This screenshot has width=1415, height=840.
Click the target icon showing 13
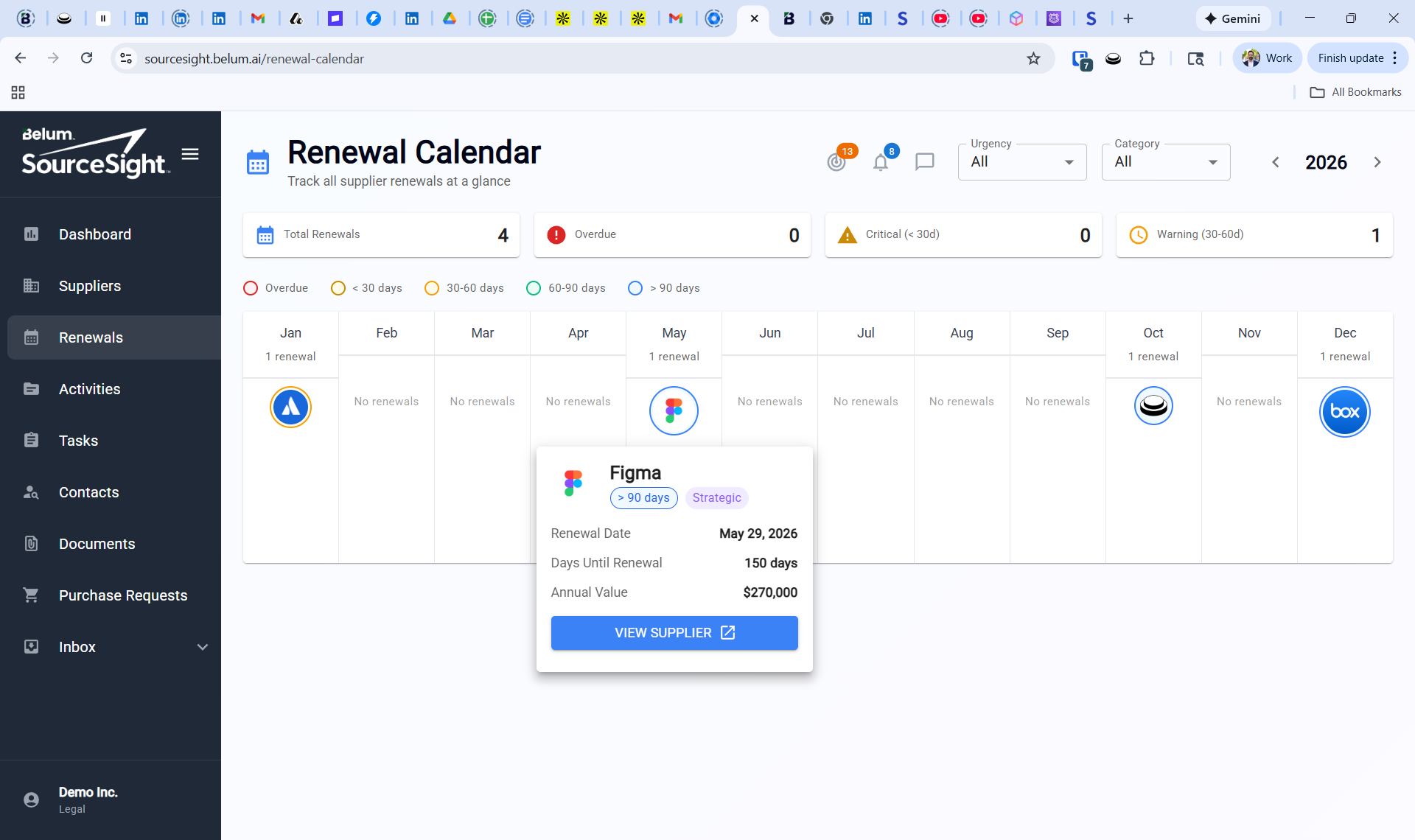(836, 161)
